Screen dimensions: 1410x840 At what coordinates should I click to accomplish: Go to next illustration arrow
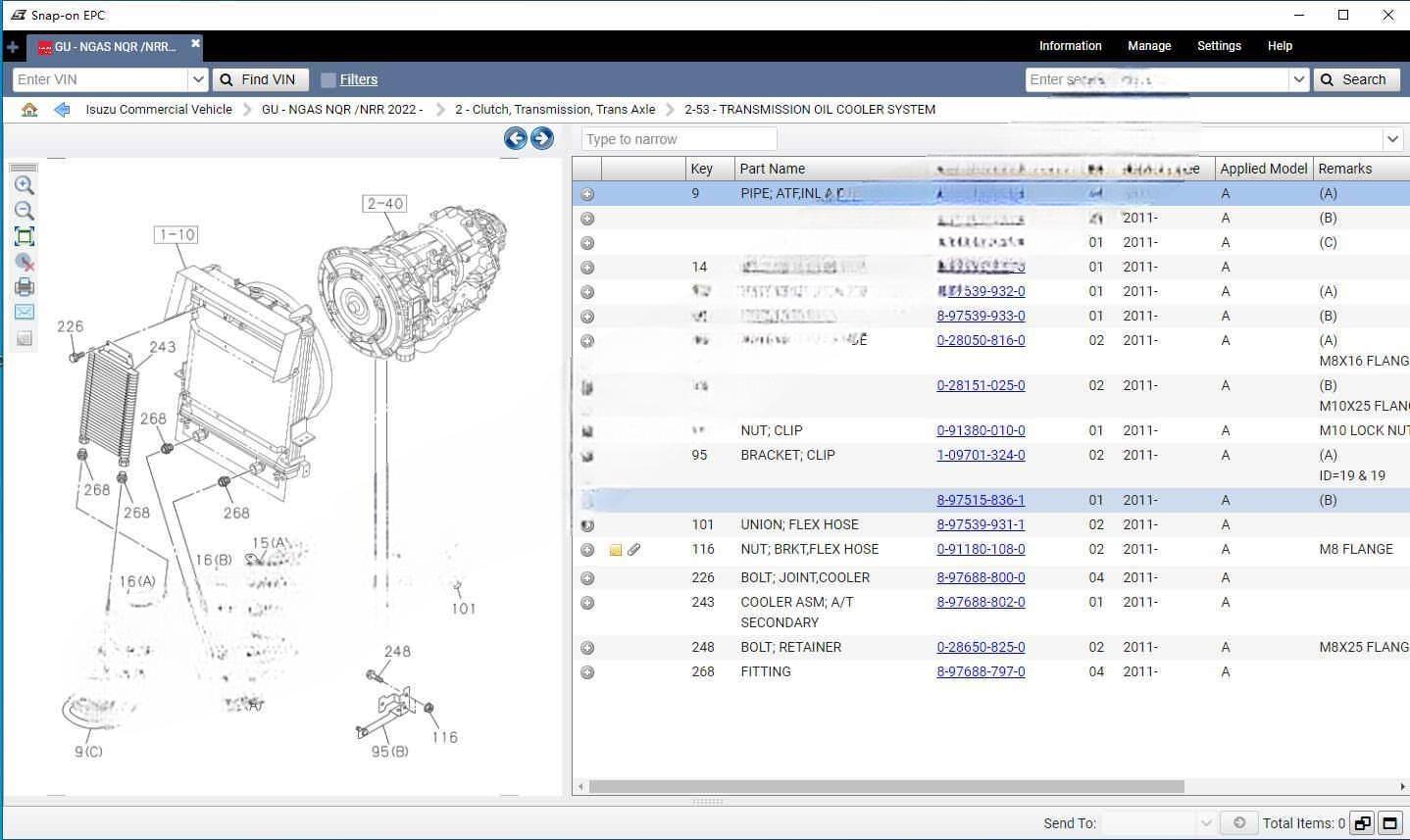coord(542,138)
